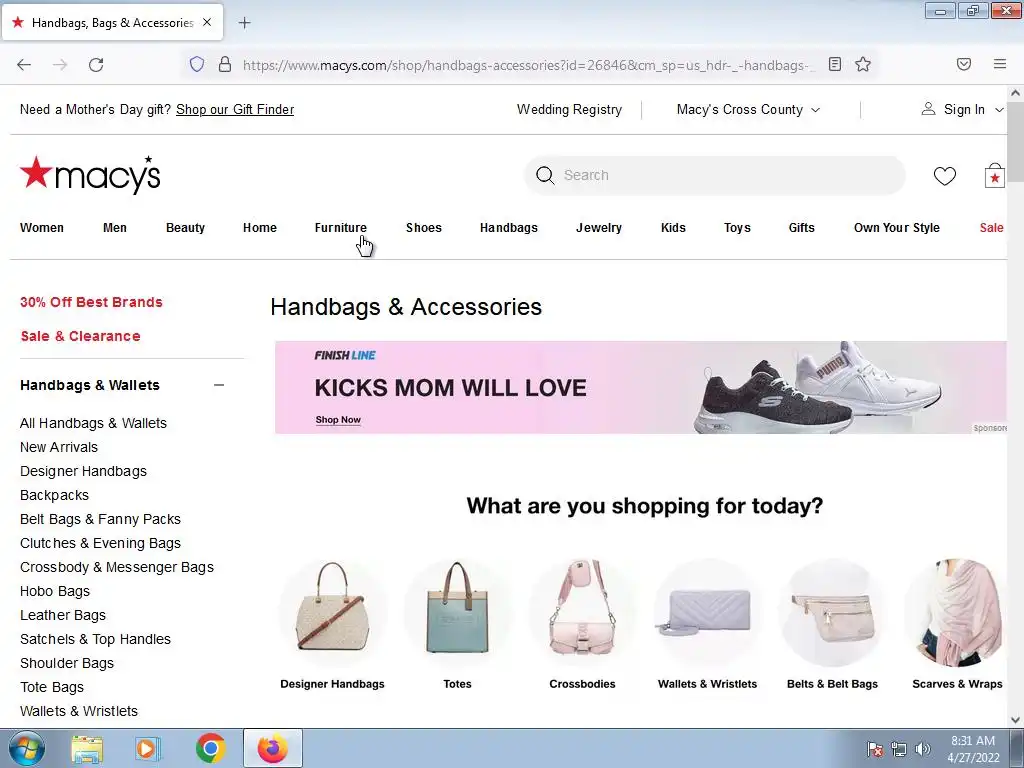Viewport: 1024px width, 768px height.
Task: Launch media player from the taskbar
Action: (x=147, y=748)
